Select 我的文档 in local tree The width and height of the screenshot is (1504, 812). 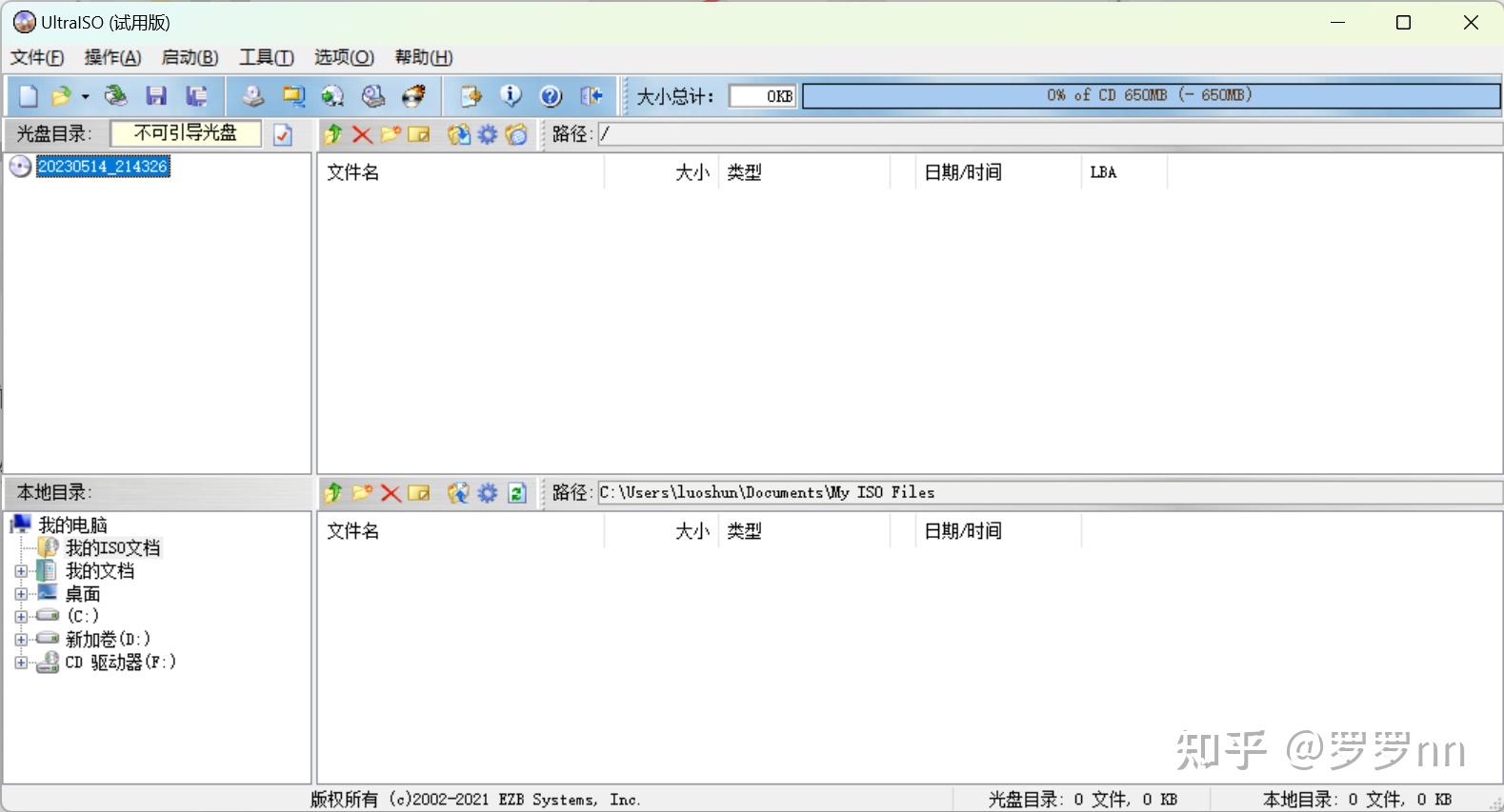100,571
